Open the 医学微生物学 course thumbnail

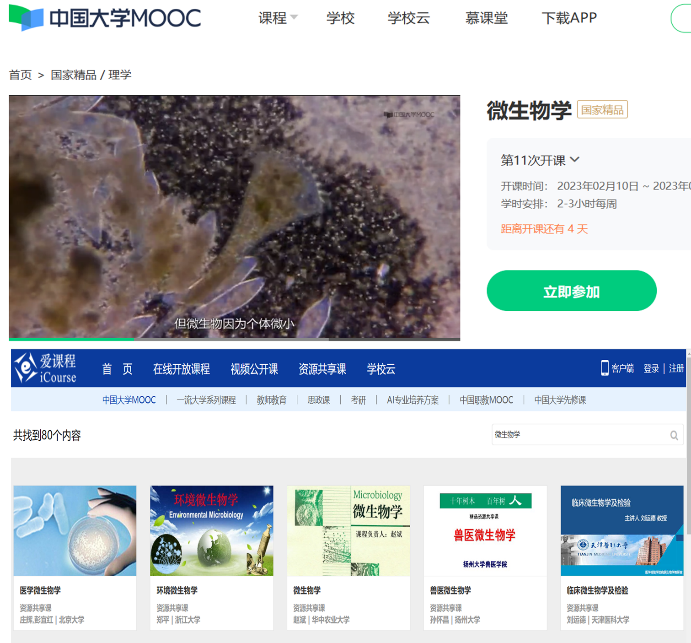[74, 530]
